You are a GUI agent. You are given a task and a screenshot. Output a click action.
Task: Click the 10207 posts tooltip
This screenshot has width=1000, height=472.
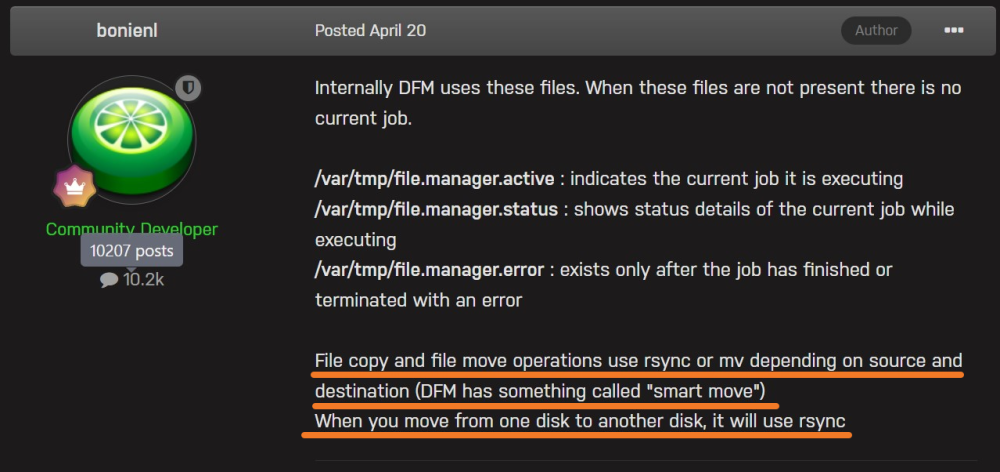(131, 251)
